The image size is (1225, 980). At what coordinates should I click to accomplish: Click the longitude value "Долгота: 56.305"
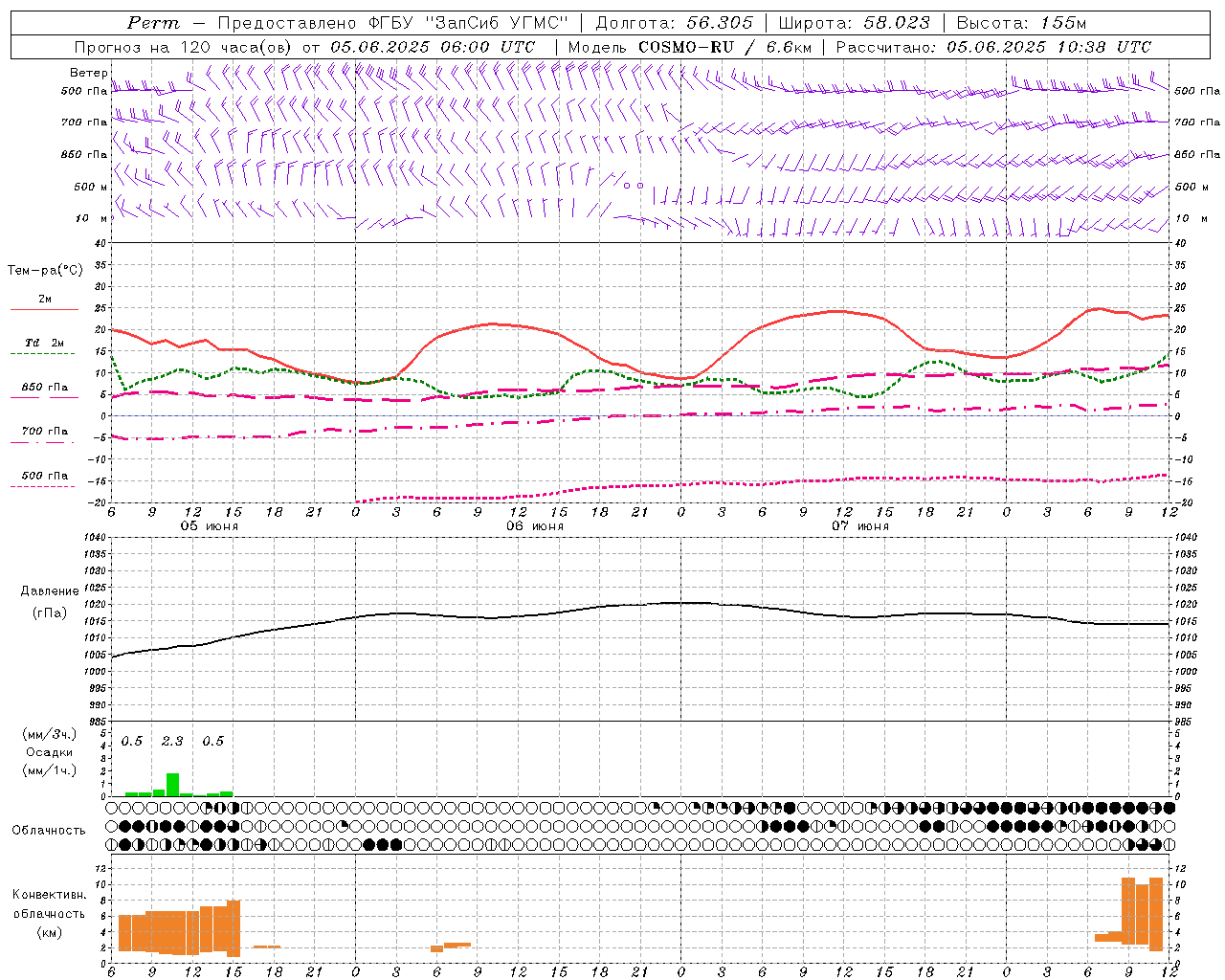[674, 23]
